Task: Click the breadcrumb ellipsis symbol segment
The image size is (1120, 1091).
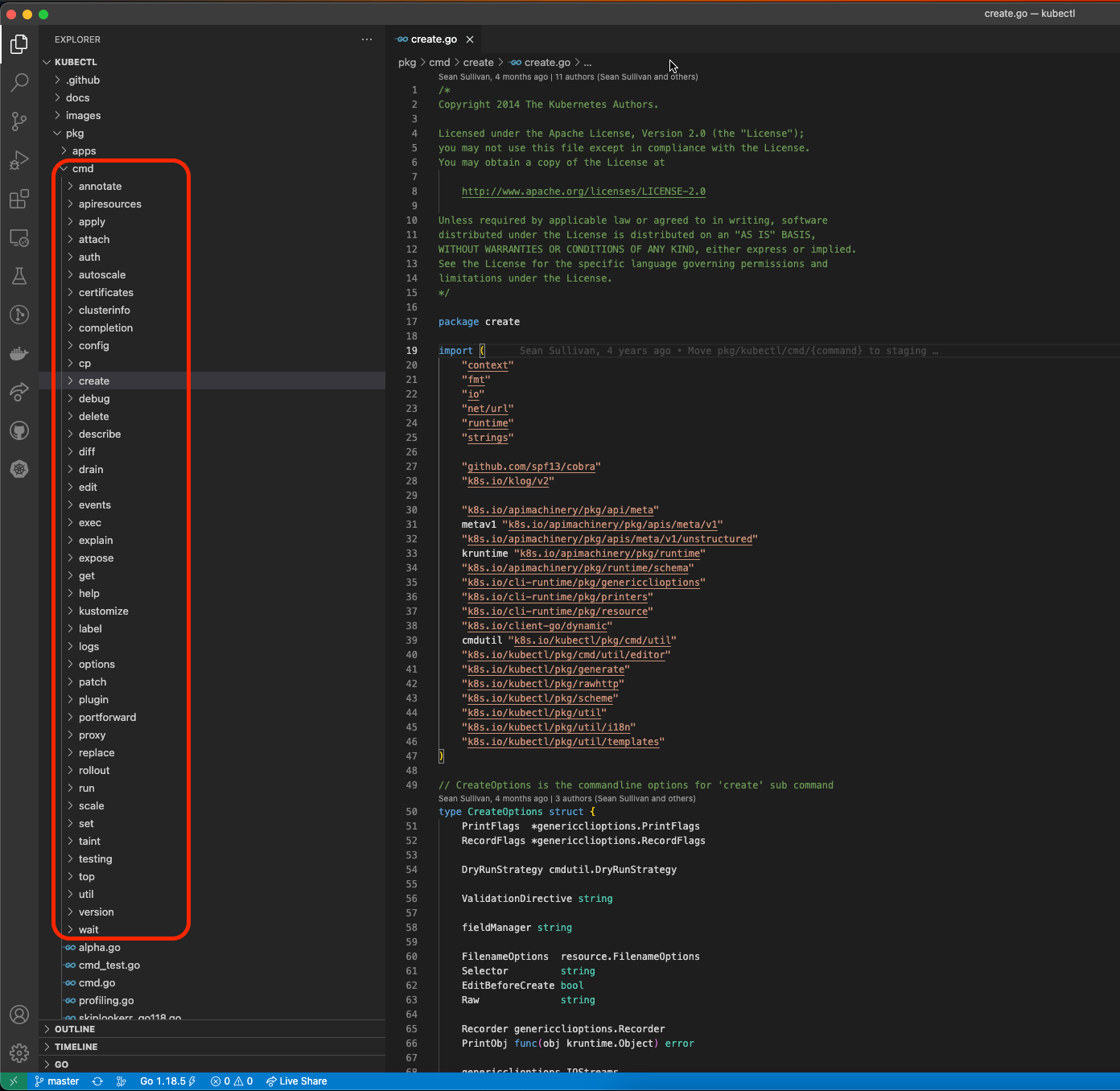Action: point(587,62)
